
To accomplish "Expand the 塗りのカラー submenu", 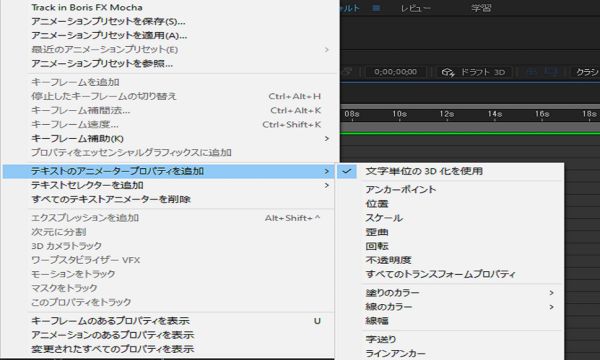I will tap(450, 293).
